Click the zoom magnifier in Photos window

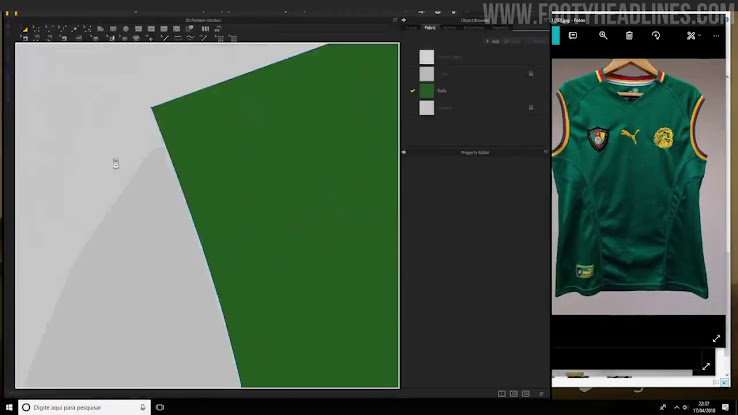point(603,36)
